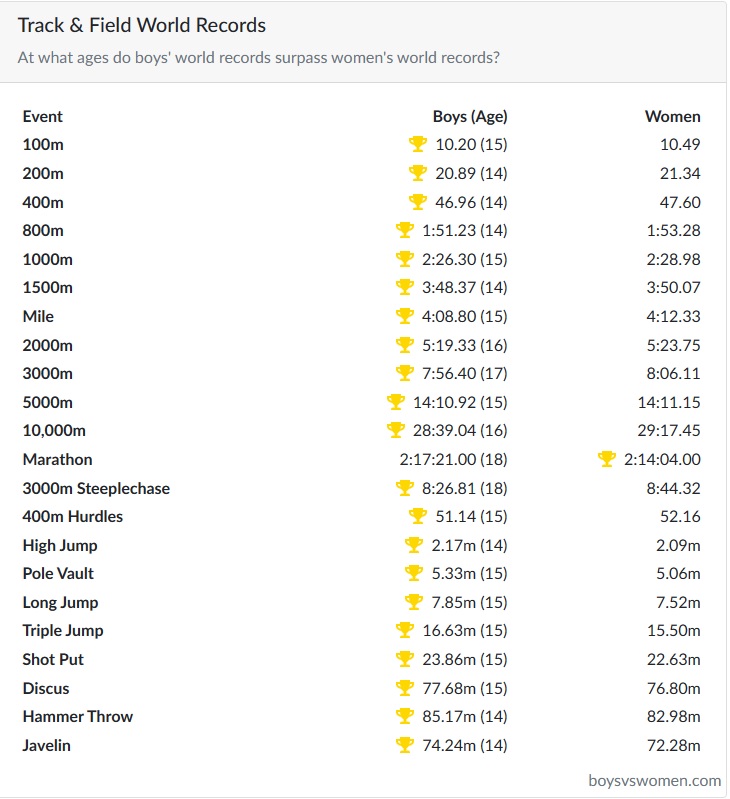Click the trophy in the Shot Put row
Image resolution: width=730 pixels, height=799 pixels.
pos(405,659)
